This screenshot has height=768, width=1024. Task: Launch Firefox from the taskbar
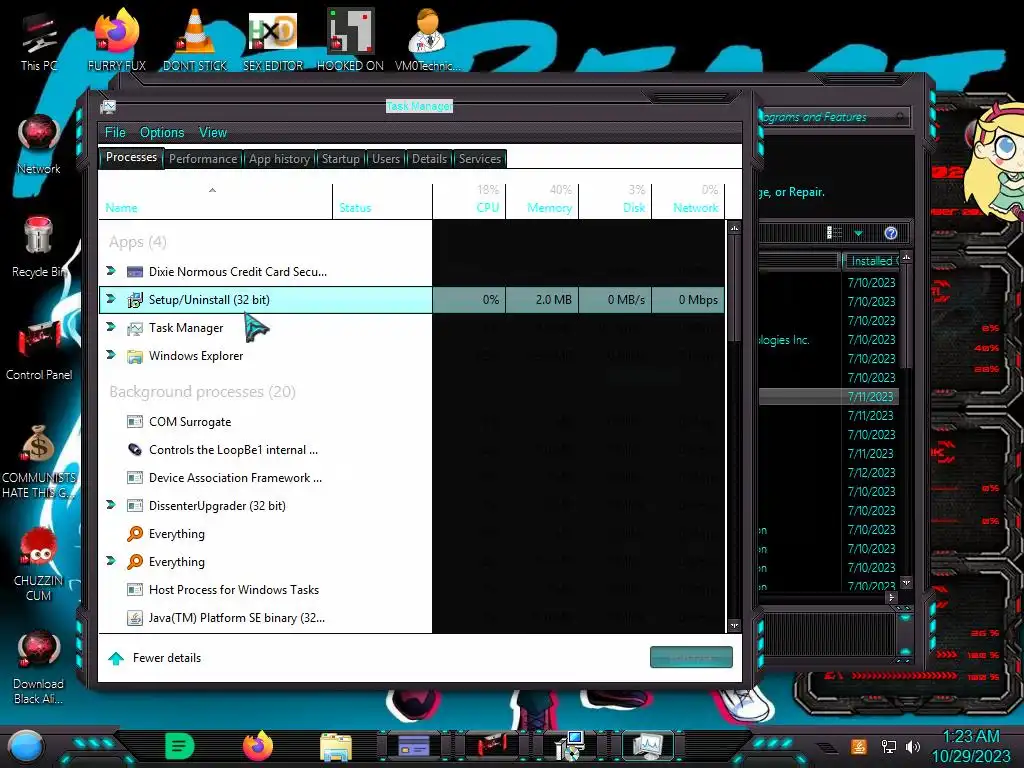tap(258, 746)
